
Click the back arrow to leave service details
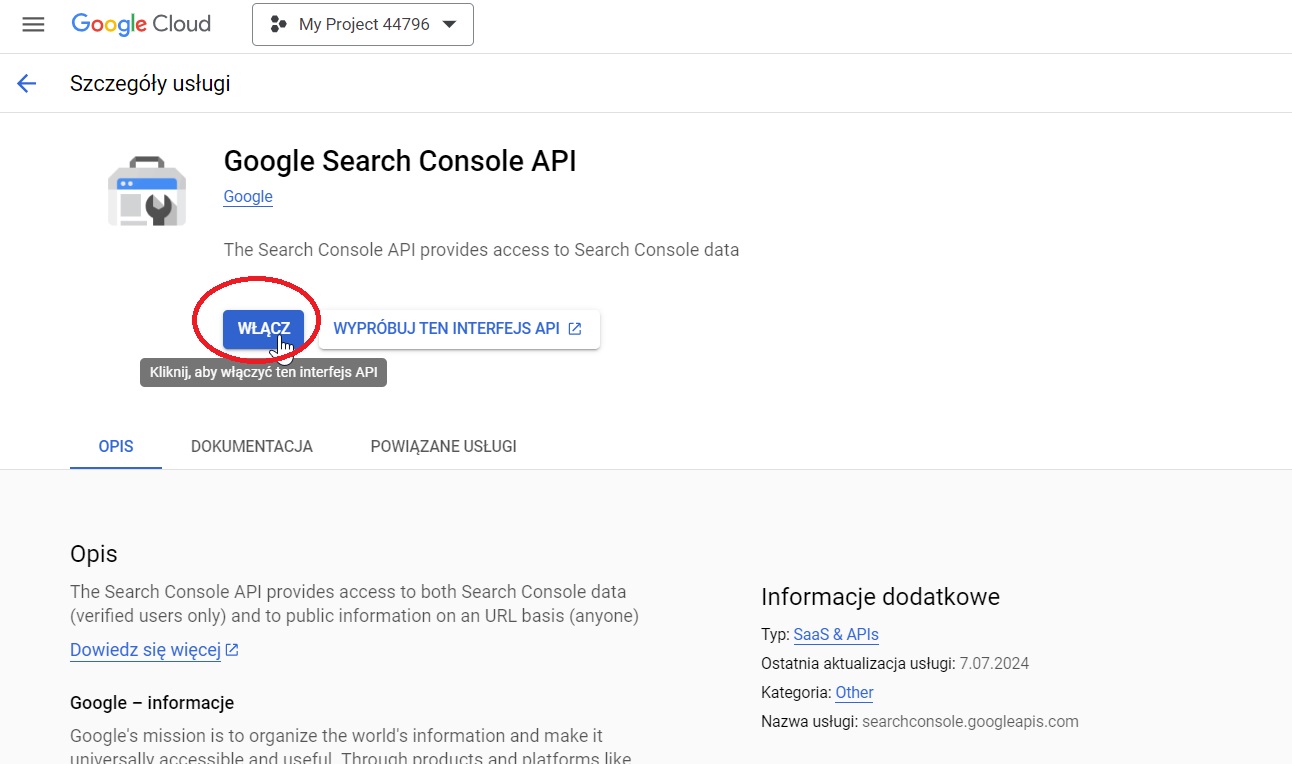point(25,83)
